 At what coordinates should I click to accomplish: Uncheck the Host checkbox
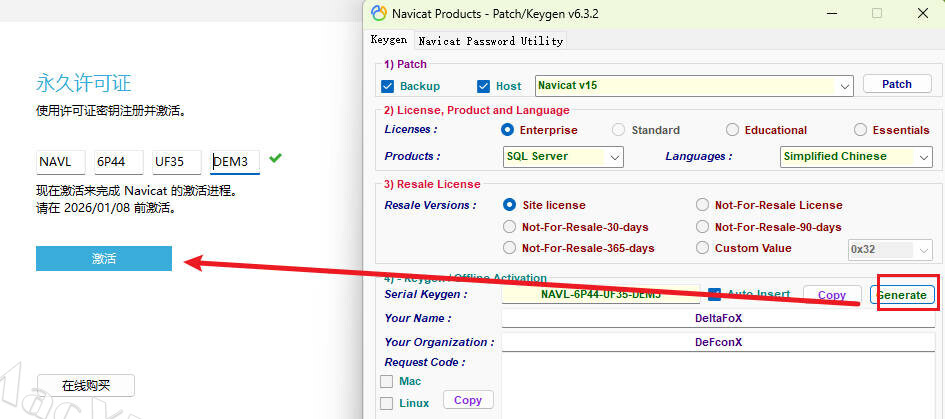point(484,86)
